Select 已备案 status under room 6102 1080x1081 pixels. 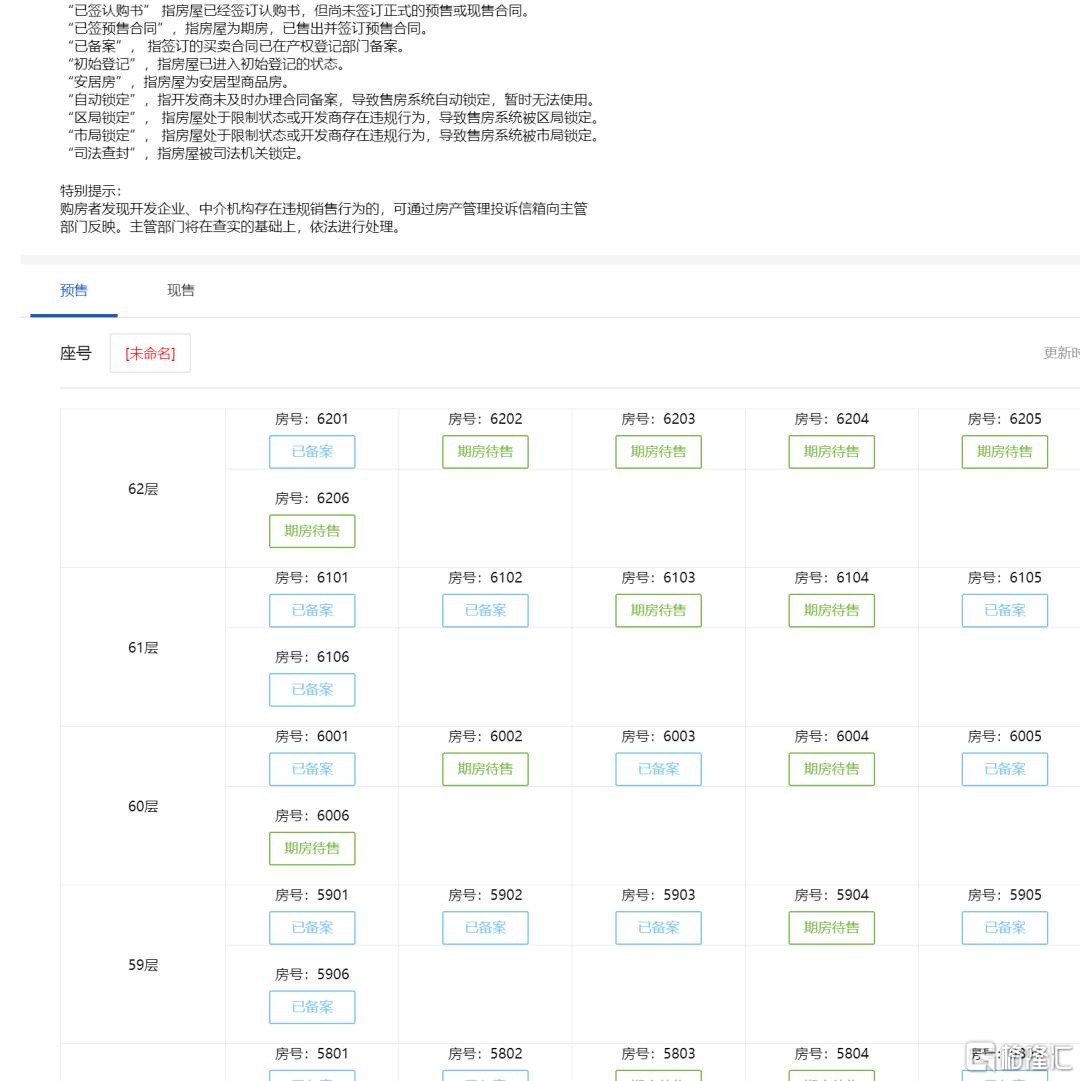pyautogui.click(x=485, y=610)
